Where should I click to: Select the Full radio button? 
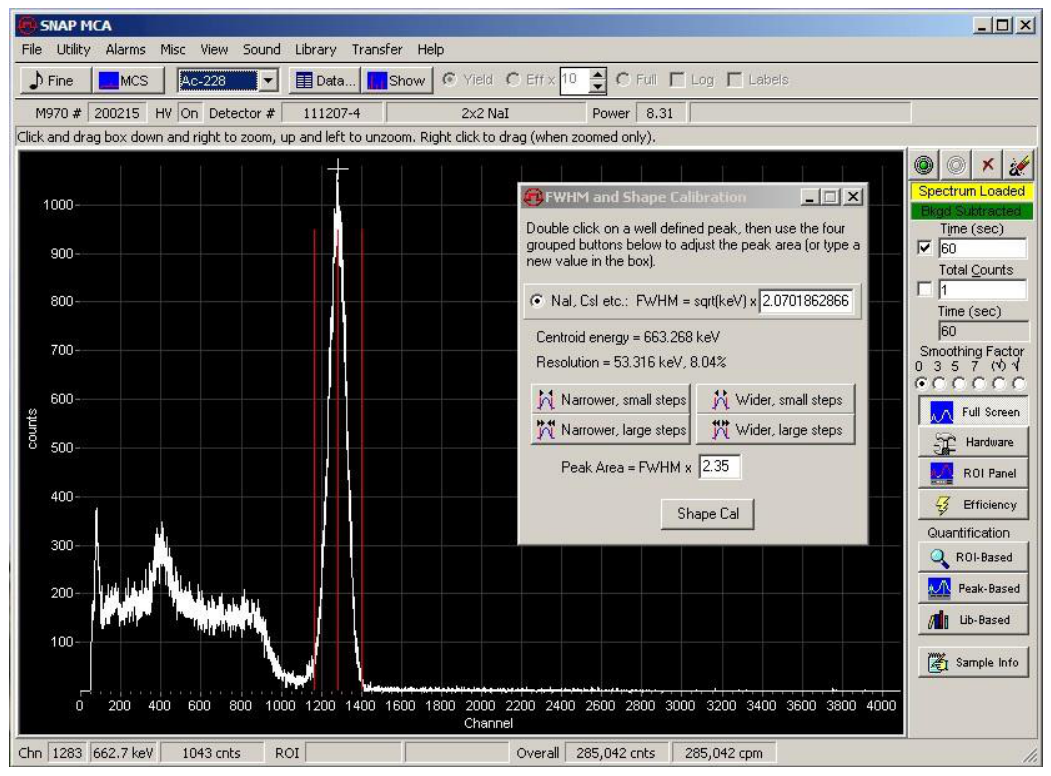(623, 80)
